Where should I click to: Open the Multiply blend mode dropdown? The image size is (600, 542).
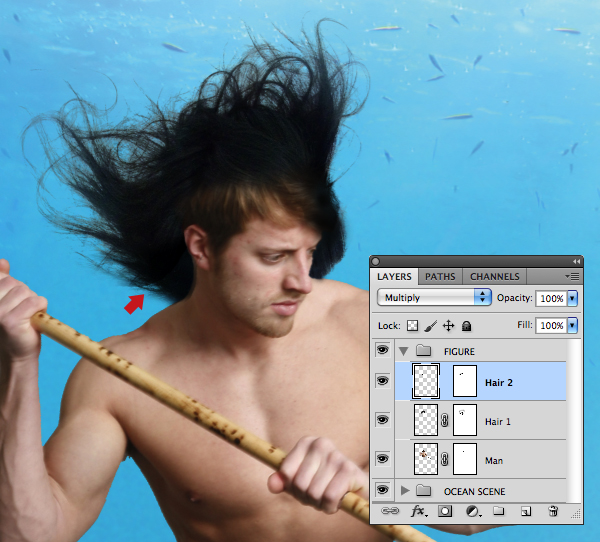434,297
